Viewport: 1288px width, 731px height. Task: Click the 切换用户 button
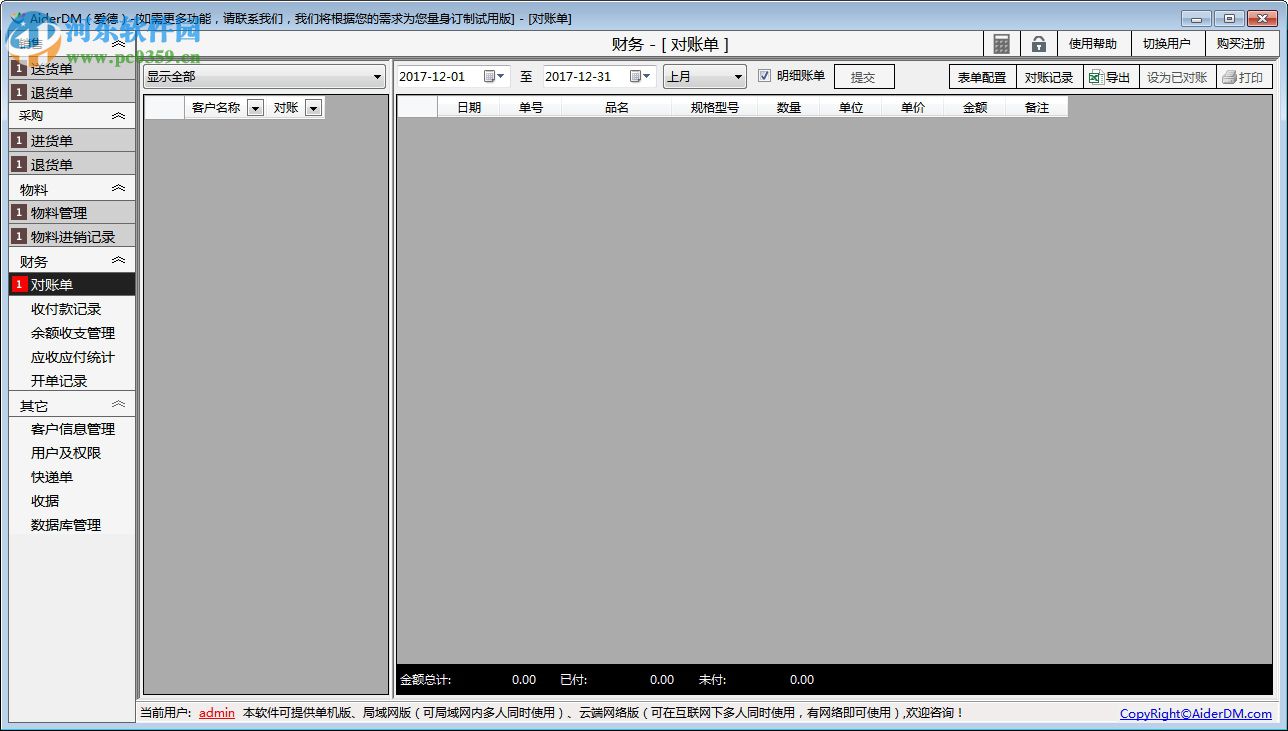[x=1167, y=44]
